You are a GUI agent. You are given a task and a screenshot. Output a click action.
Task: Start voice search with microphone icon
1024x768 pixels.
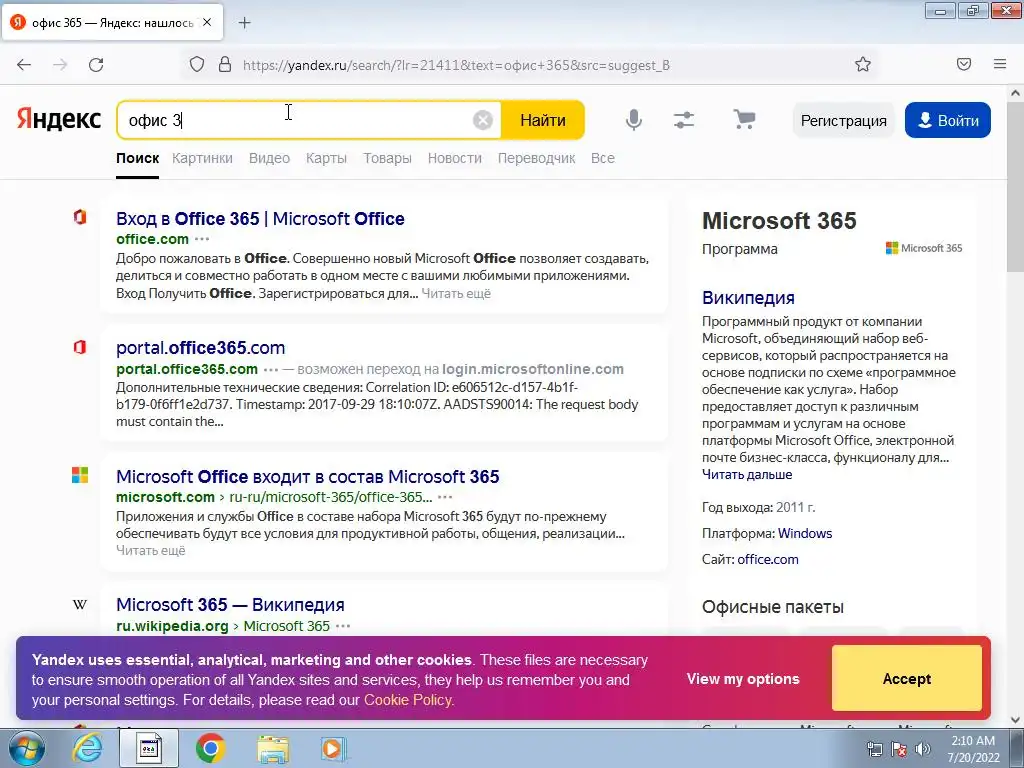[x=633, y=120]
